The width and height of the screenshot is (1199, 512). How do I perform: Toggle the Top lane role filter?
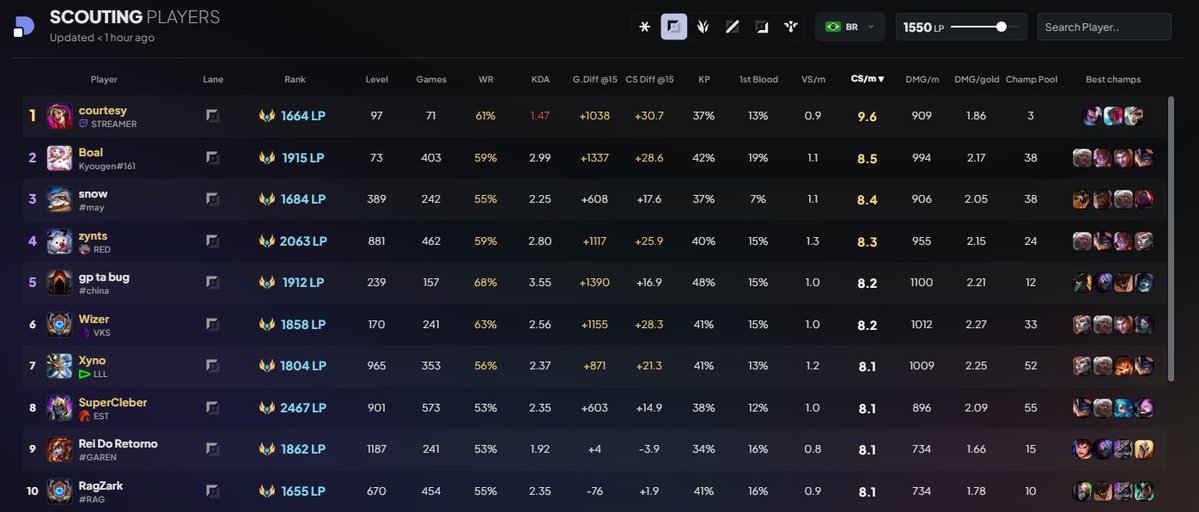[674, 27]
